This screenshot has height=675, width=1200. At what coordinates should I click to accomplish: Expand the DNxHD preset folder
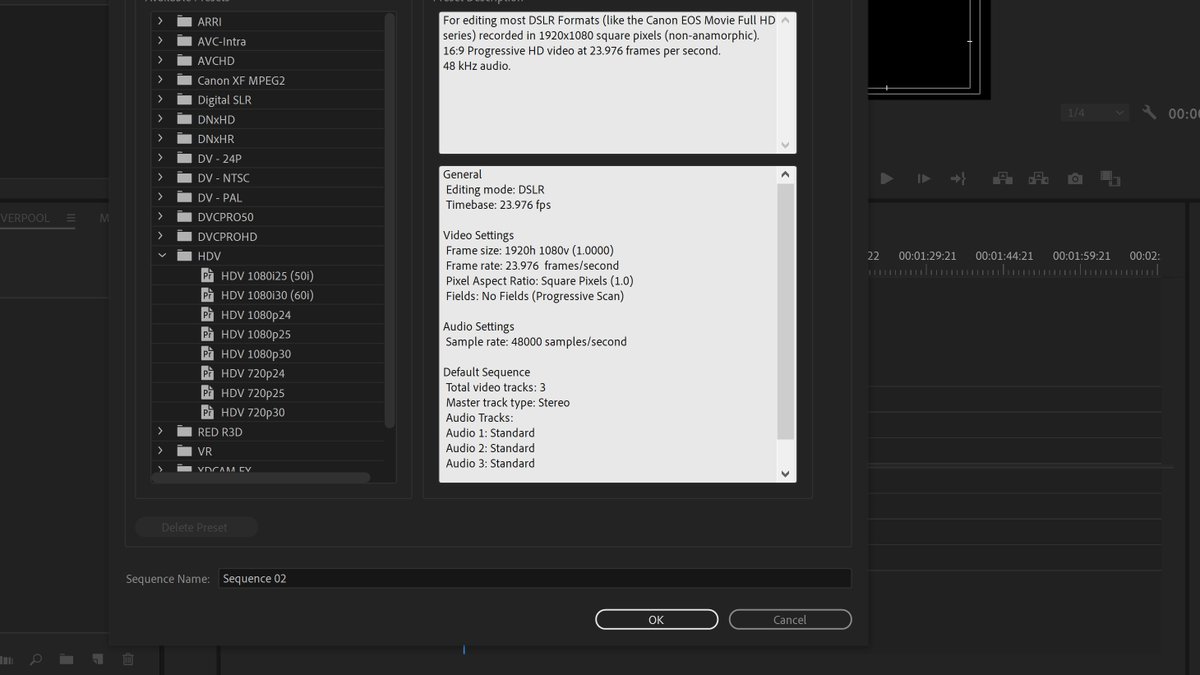[161, 119]
